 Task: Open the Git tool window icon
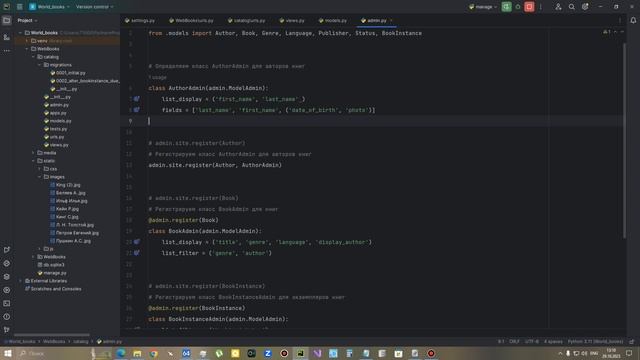tap(7, 329)
